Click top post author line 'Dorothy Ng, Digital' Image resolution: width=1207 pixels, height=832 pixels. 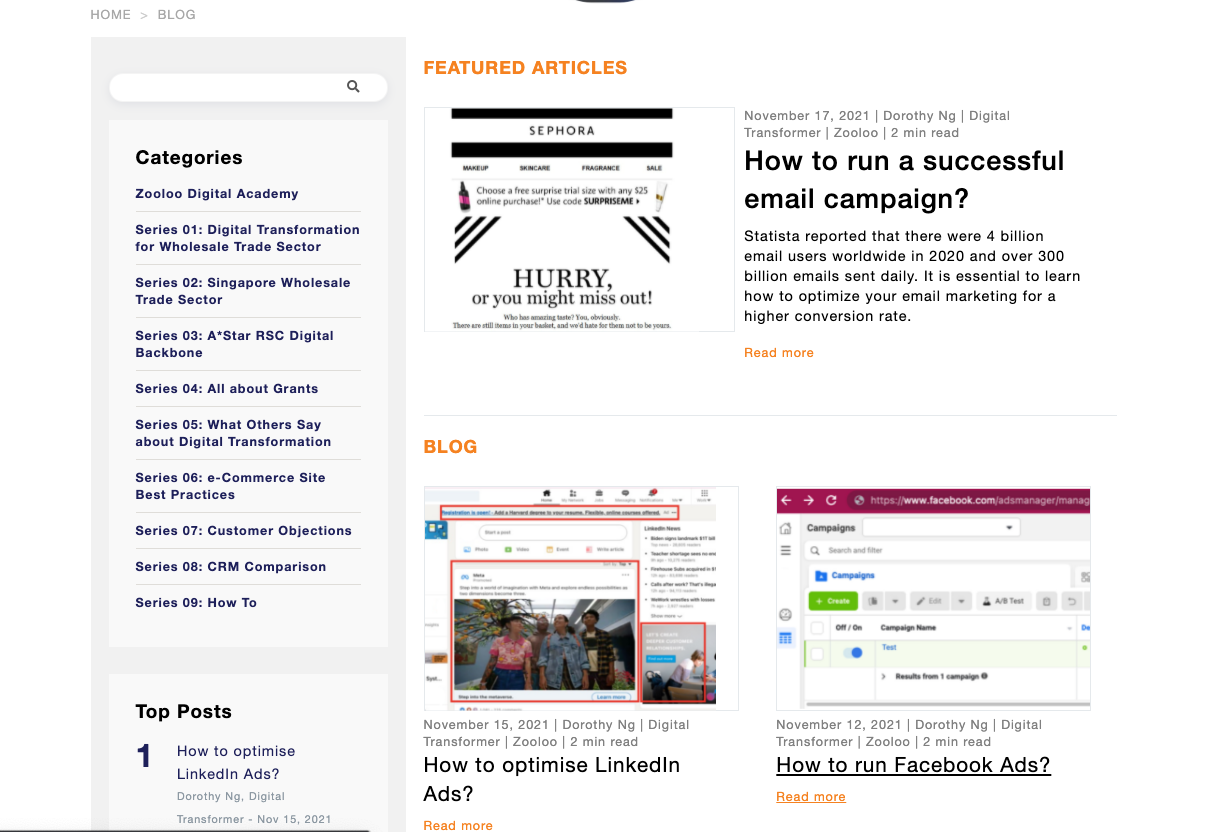231,797
